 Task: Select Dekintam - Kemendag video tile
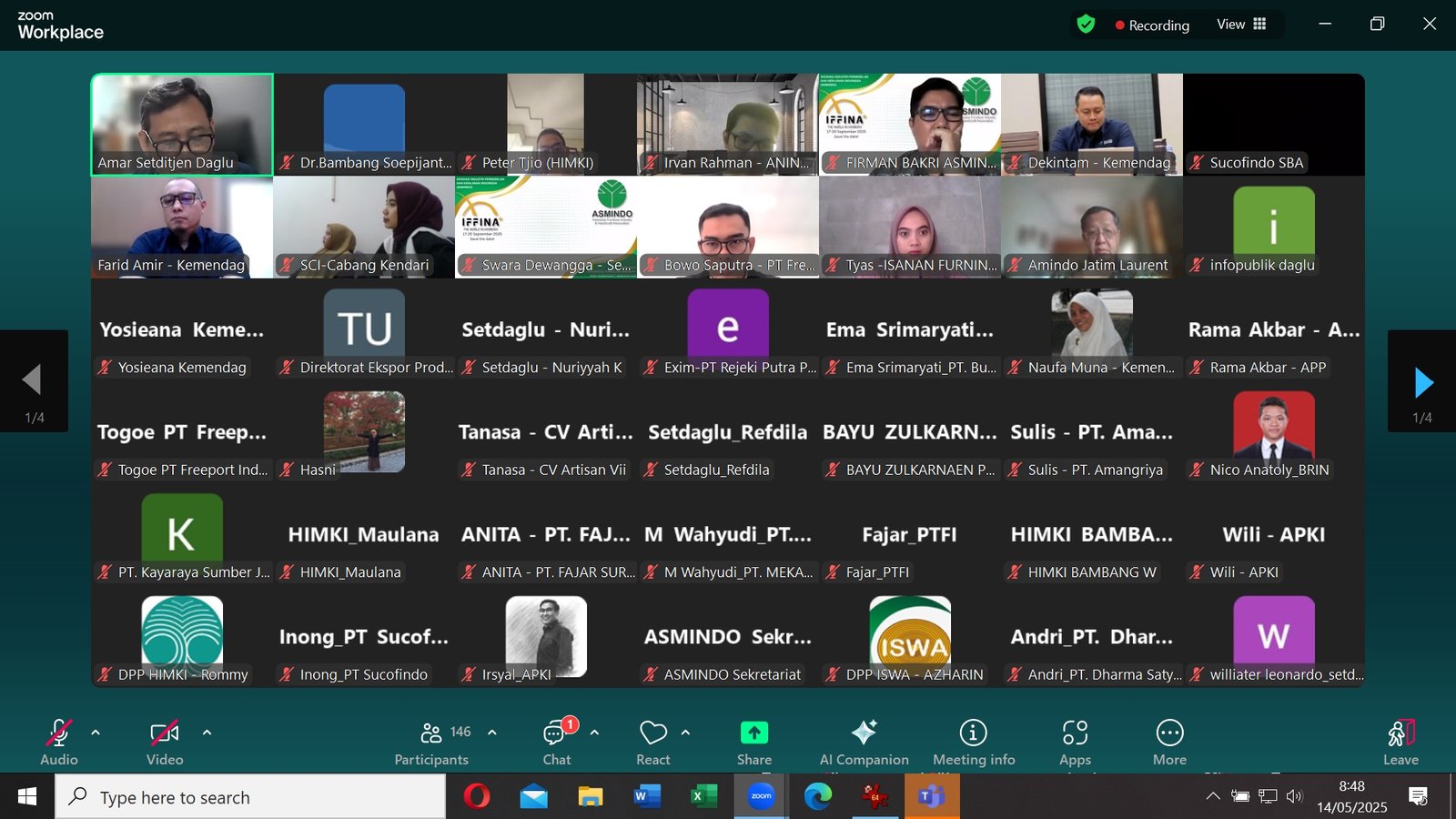1092,125
